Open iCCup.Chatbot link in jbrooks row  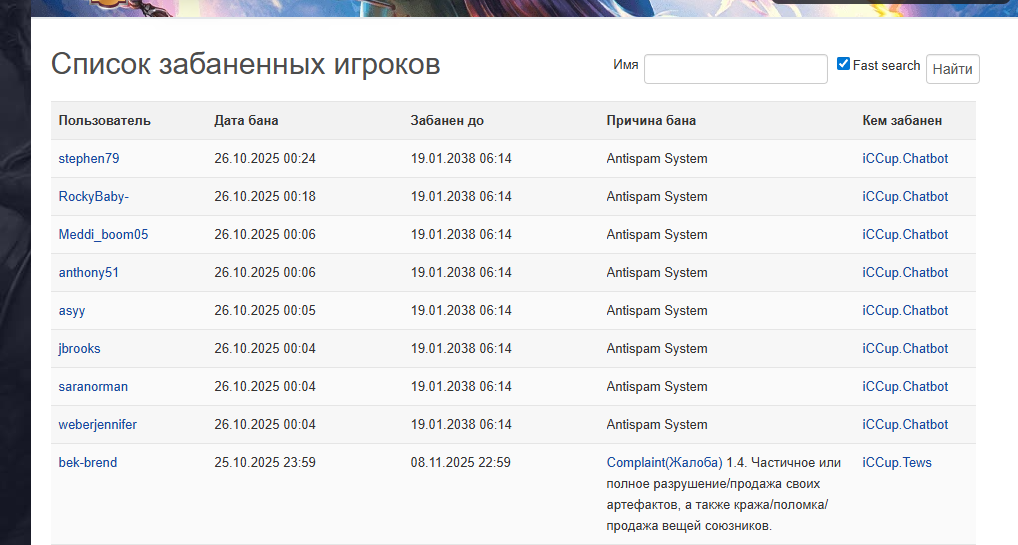coord(905,349)
